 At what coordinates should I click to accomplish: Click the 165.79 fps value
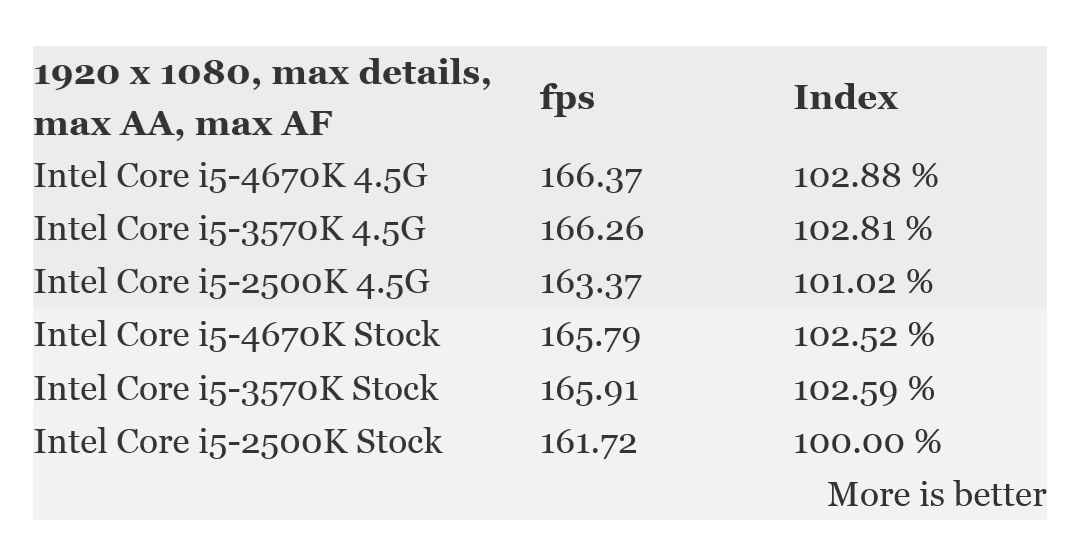click(590, 336)
